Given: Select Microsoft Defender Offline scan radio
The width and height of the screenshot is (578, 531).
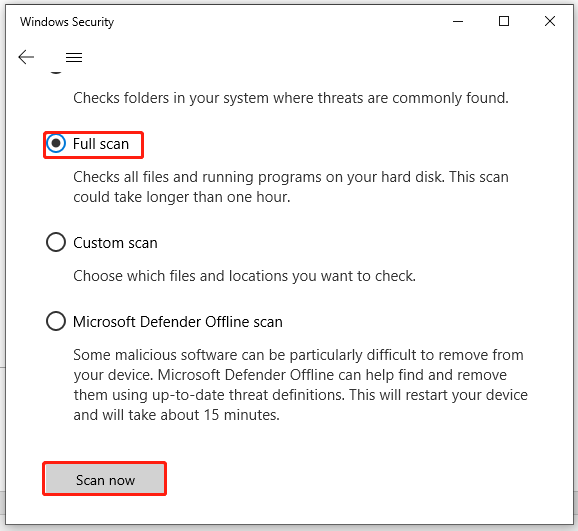Looking at the screenshot, I should (x=56, y=321).
